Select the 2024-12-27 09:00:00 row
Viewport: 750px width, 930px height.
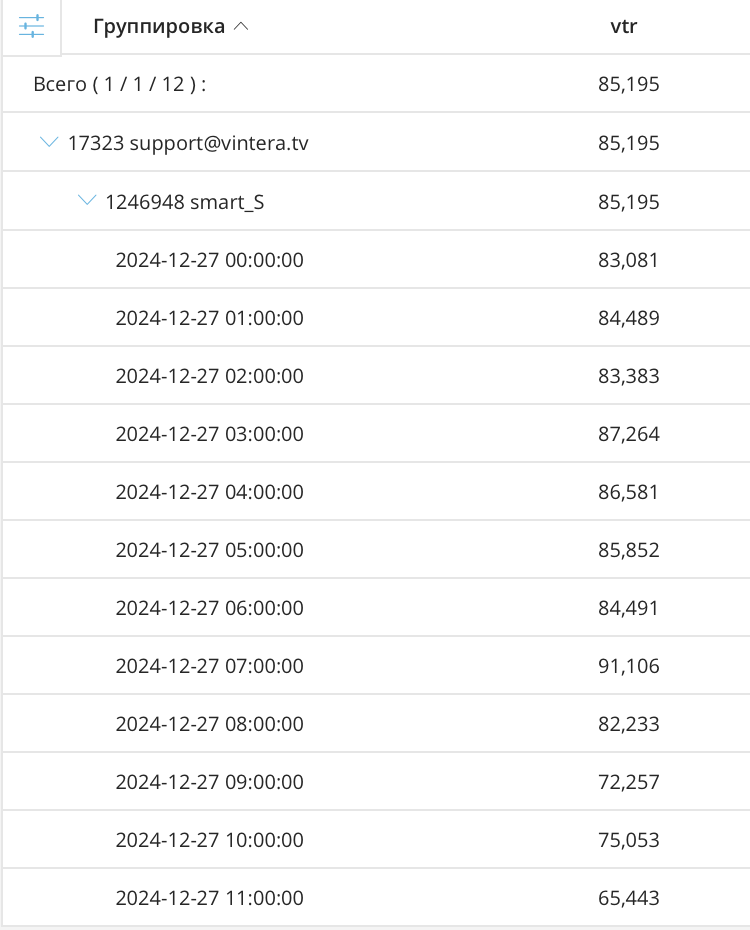[x=209, y=783]
